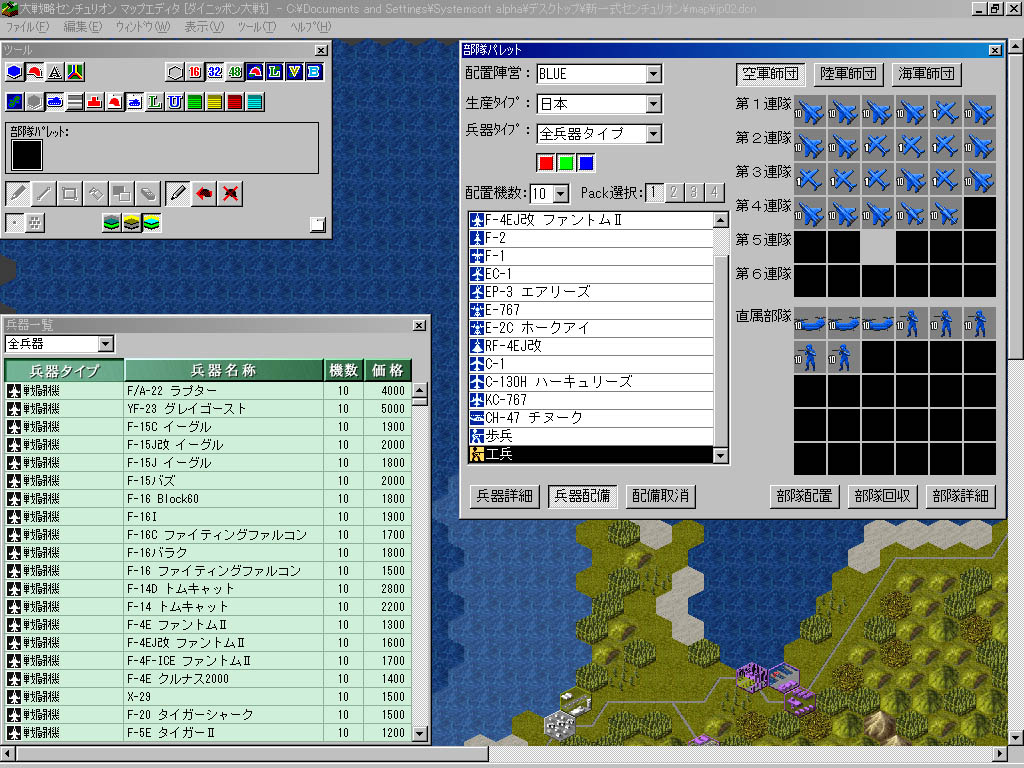Switch to 海軍師団 navy division
This screenshot has width=1024, height=768.
click(x=926, y=74)
